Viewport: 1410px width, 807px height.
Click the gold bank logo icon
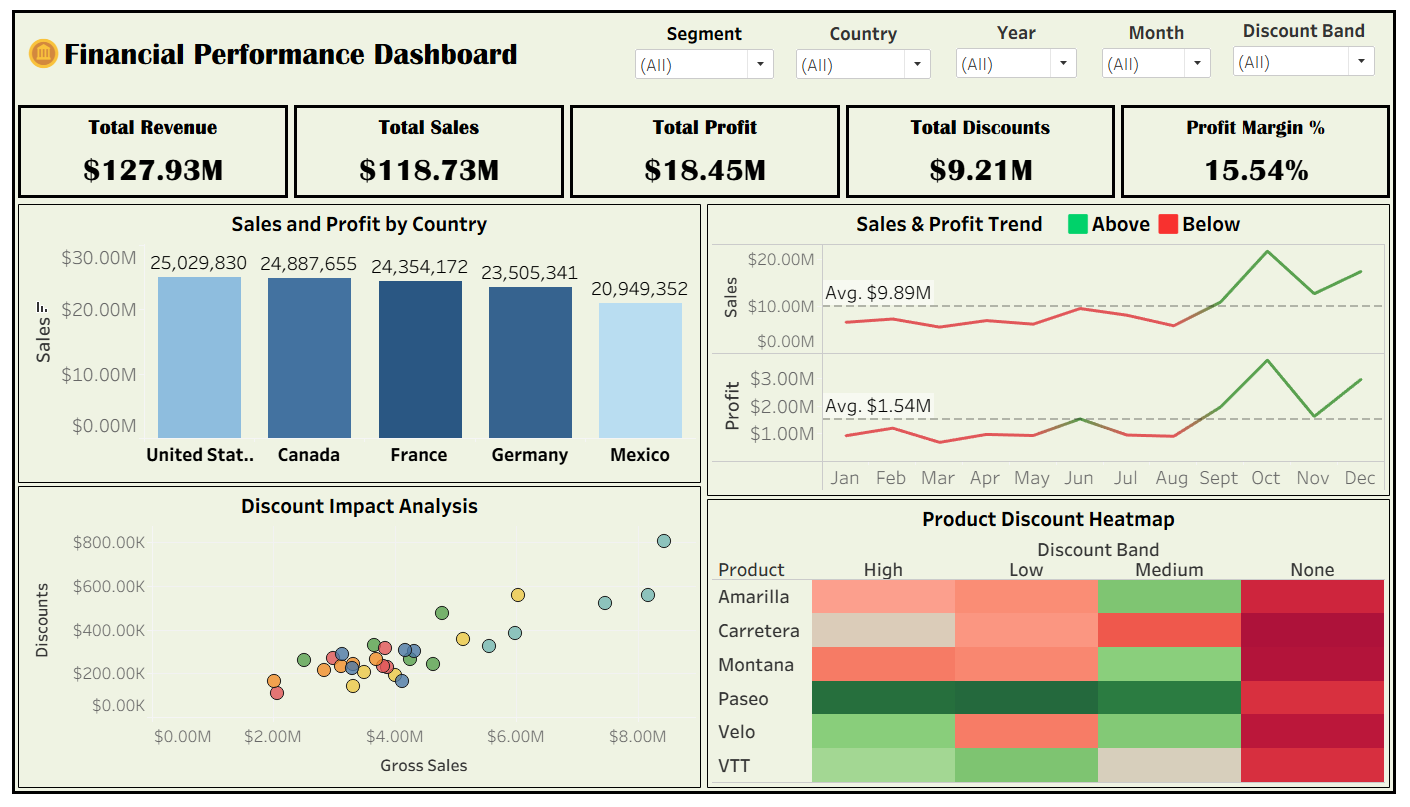43,54
